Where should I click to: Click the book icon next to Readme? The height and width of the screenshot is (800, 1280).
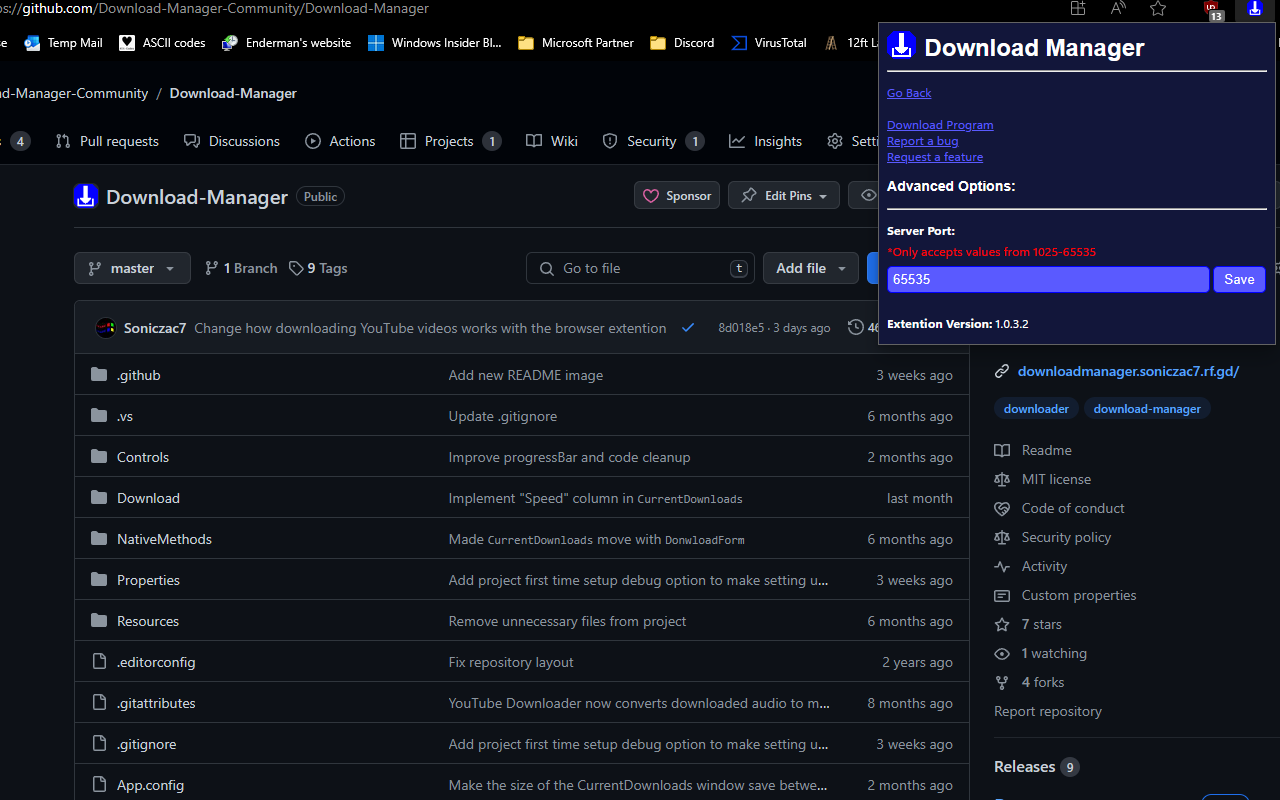[1002, 451]
